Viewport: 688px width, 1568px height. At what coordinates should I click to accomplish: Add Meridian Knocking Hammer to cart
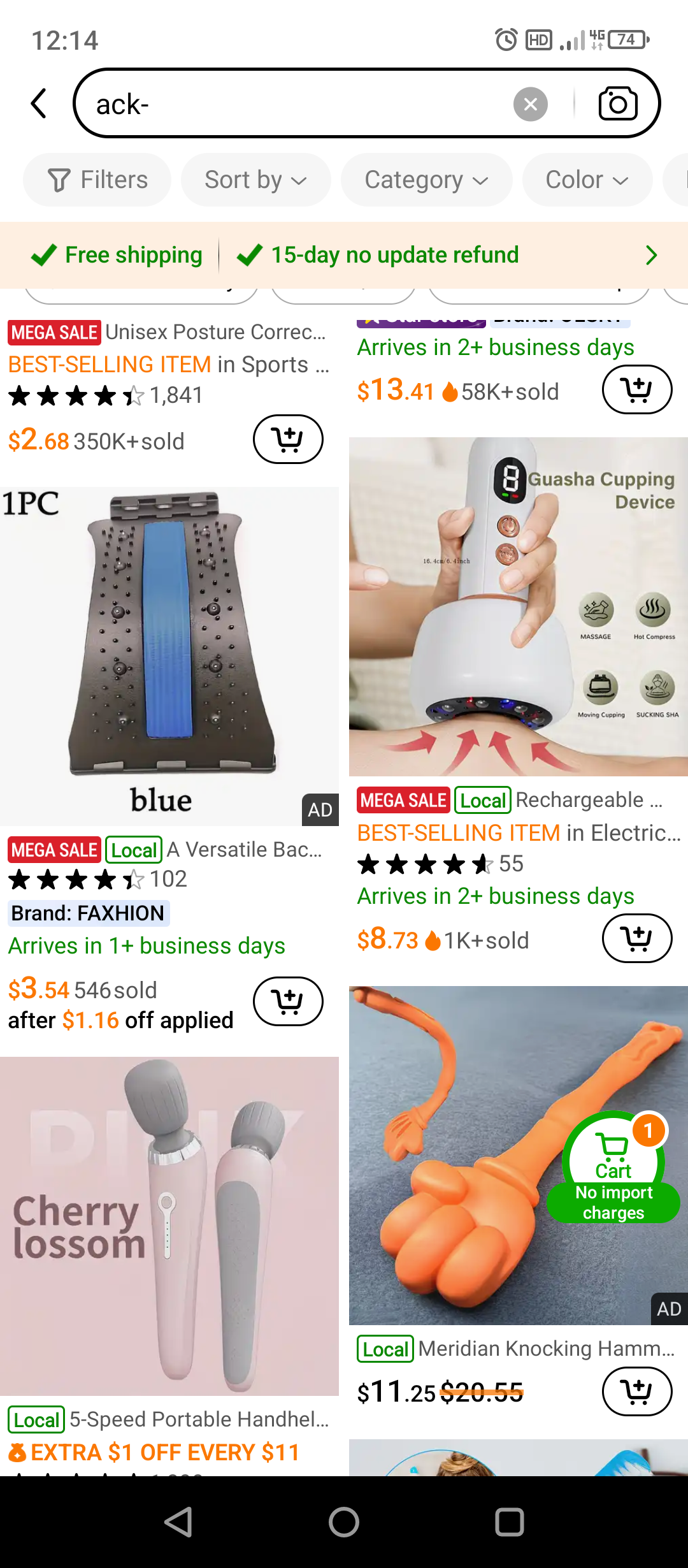pyautogui.click(x=637, y=1391)
